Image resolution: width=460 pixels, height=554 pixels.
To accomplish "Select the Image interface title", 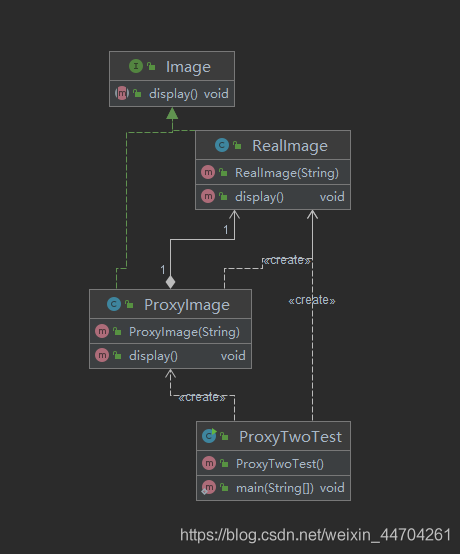I will (x=188, y=67).
